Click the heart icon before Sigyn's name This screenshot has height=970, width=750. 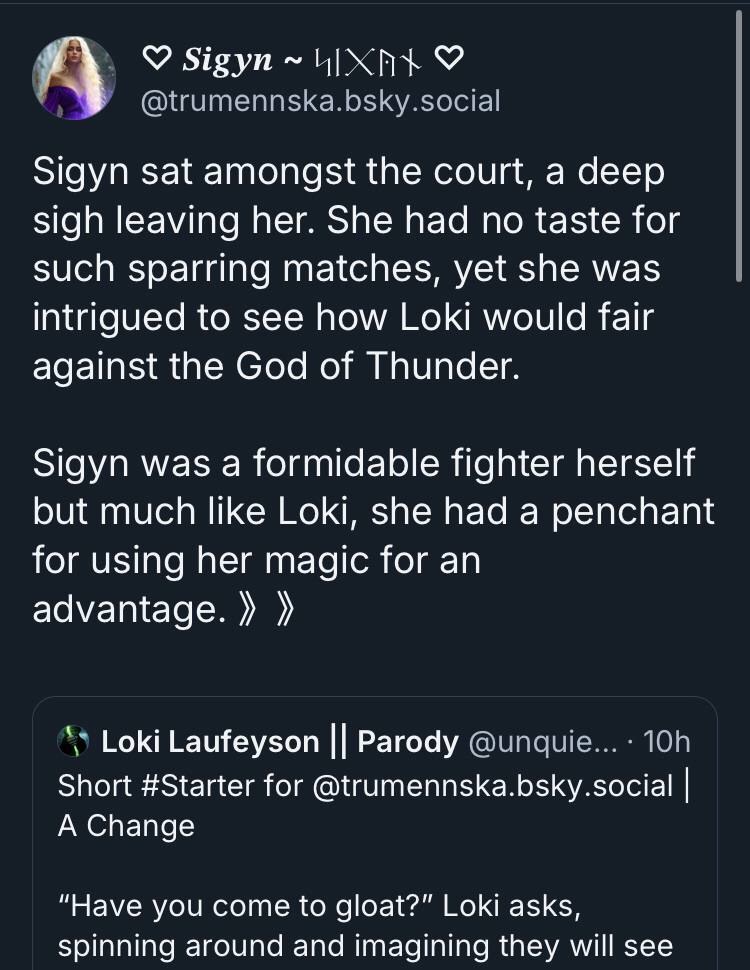157,62
